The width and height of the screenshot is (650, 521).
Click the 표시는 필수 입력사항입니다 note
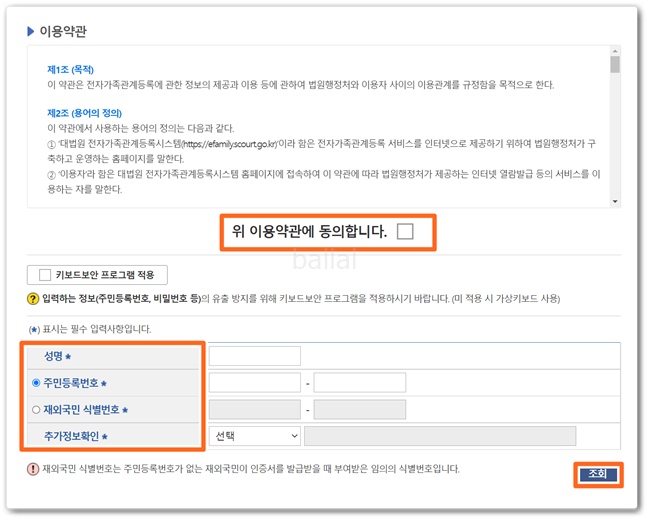(90, 329)
